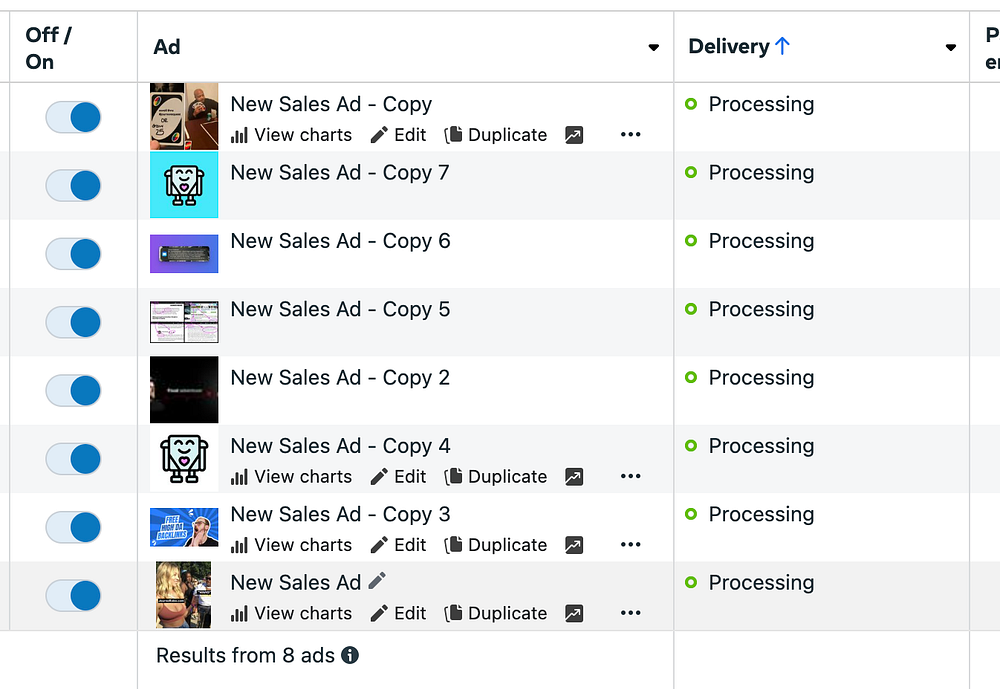Open thumbnail of New Sales Ad - Copy 6
The width and height of the screenshot is (1000, 689).
[184, 254]
